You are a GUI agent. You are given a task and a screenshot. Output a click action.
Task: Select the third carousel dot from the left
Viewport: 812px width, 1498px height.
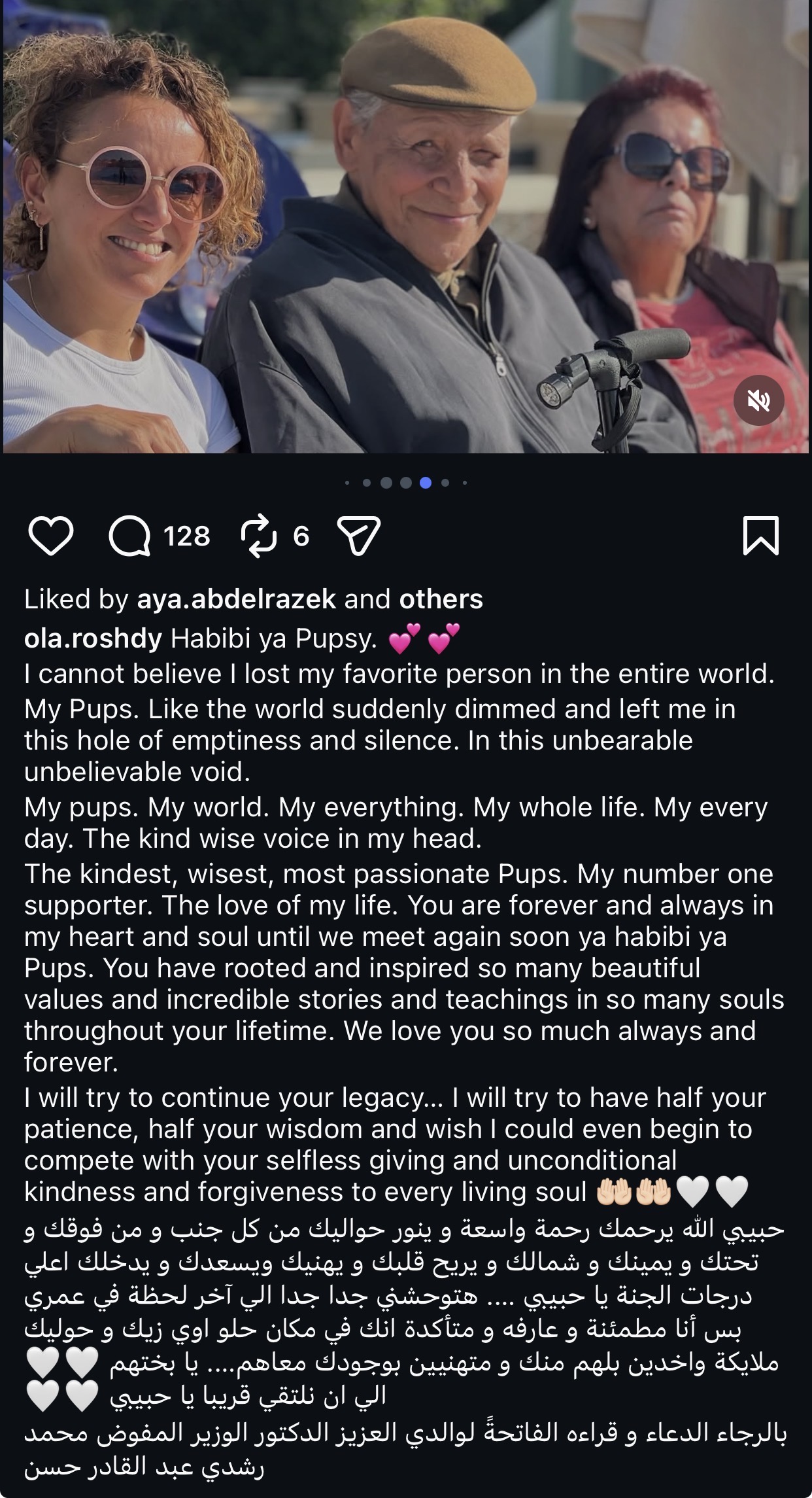[x=386, y=483]
